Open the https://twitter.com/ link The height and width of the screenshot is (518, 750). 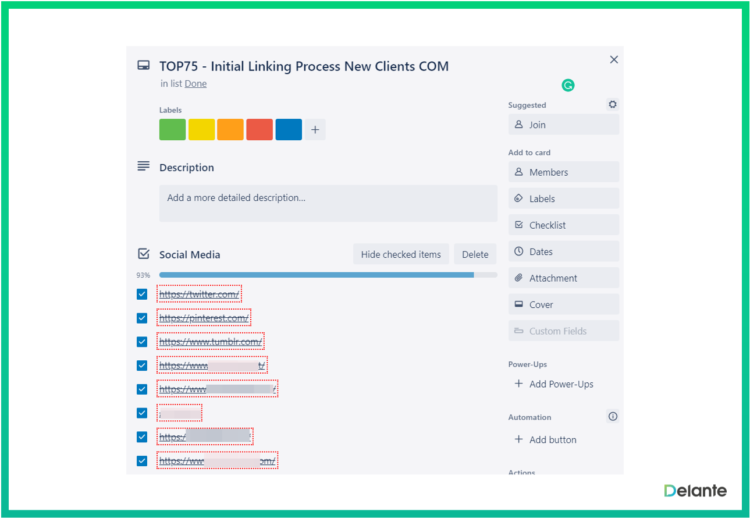click(199, 294)
